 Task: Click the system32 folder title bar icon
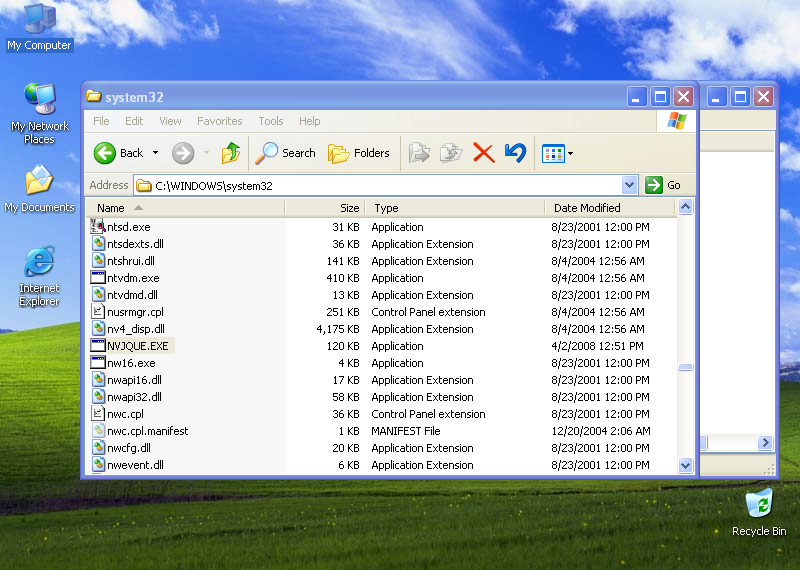(93, 96)
